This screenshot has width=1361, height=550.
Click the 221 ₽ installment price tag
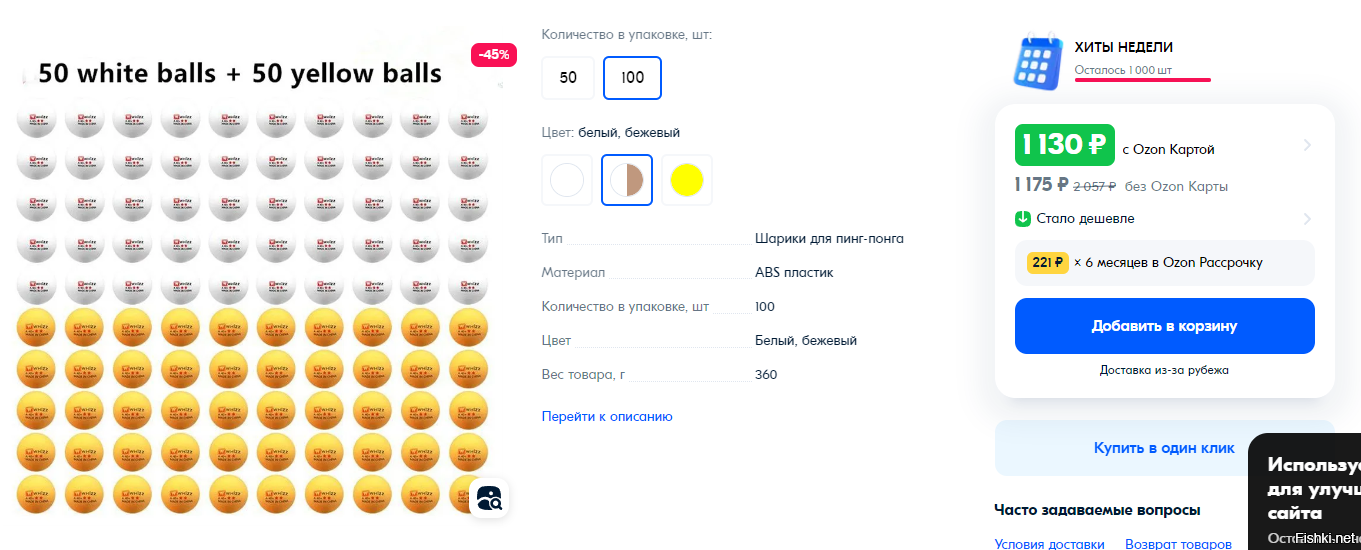[1048, 262]
